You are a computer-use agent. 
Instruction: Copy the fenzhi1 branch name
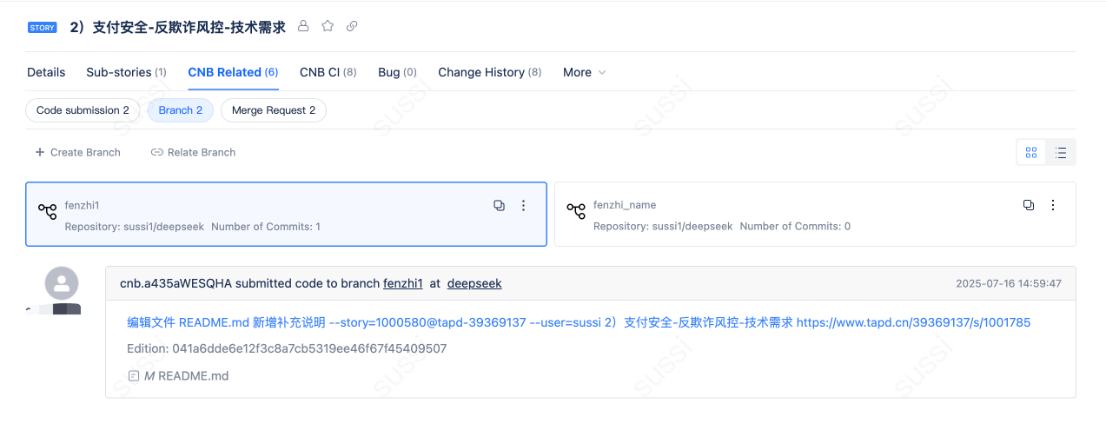click(x=499, y=205)
